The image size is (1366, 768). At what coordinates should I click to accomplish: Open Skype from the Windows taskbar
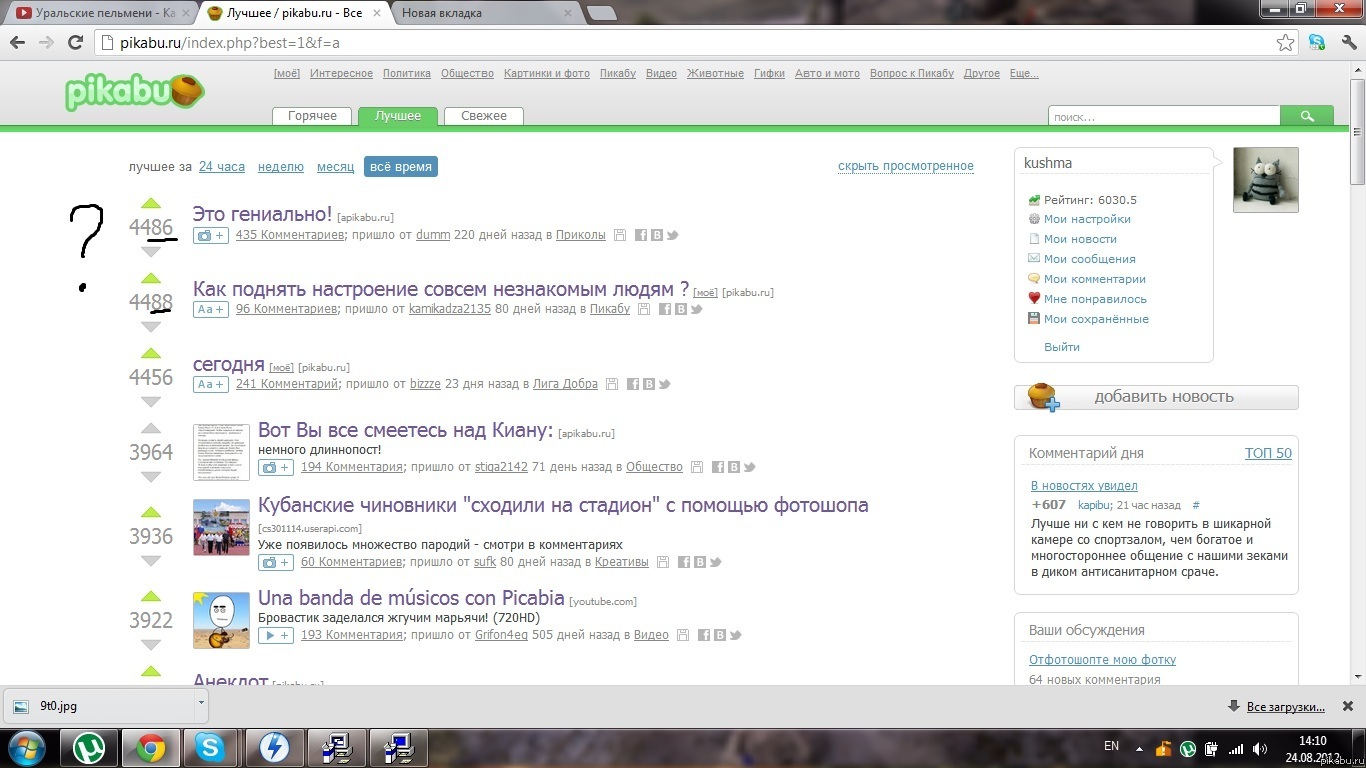[211, 747]
